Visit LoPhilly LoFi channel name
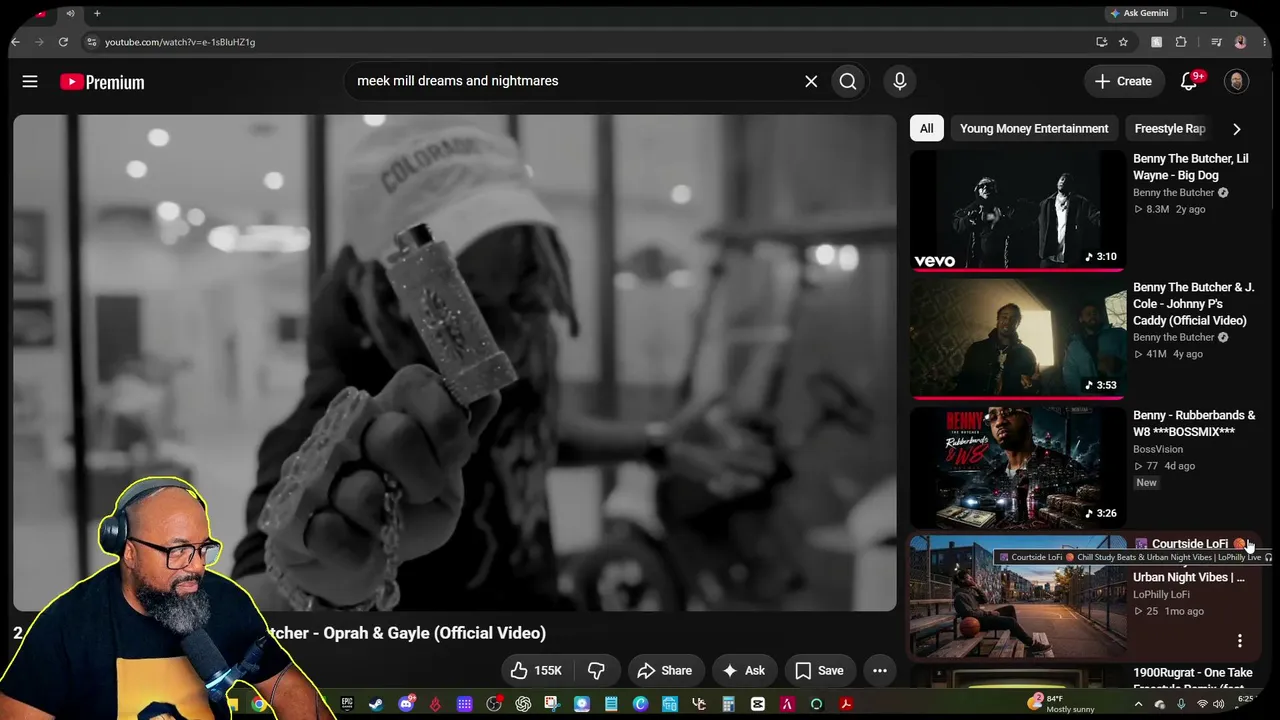Screen dimensions: 1280x720 tap(1161, 595)
